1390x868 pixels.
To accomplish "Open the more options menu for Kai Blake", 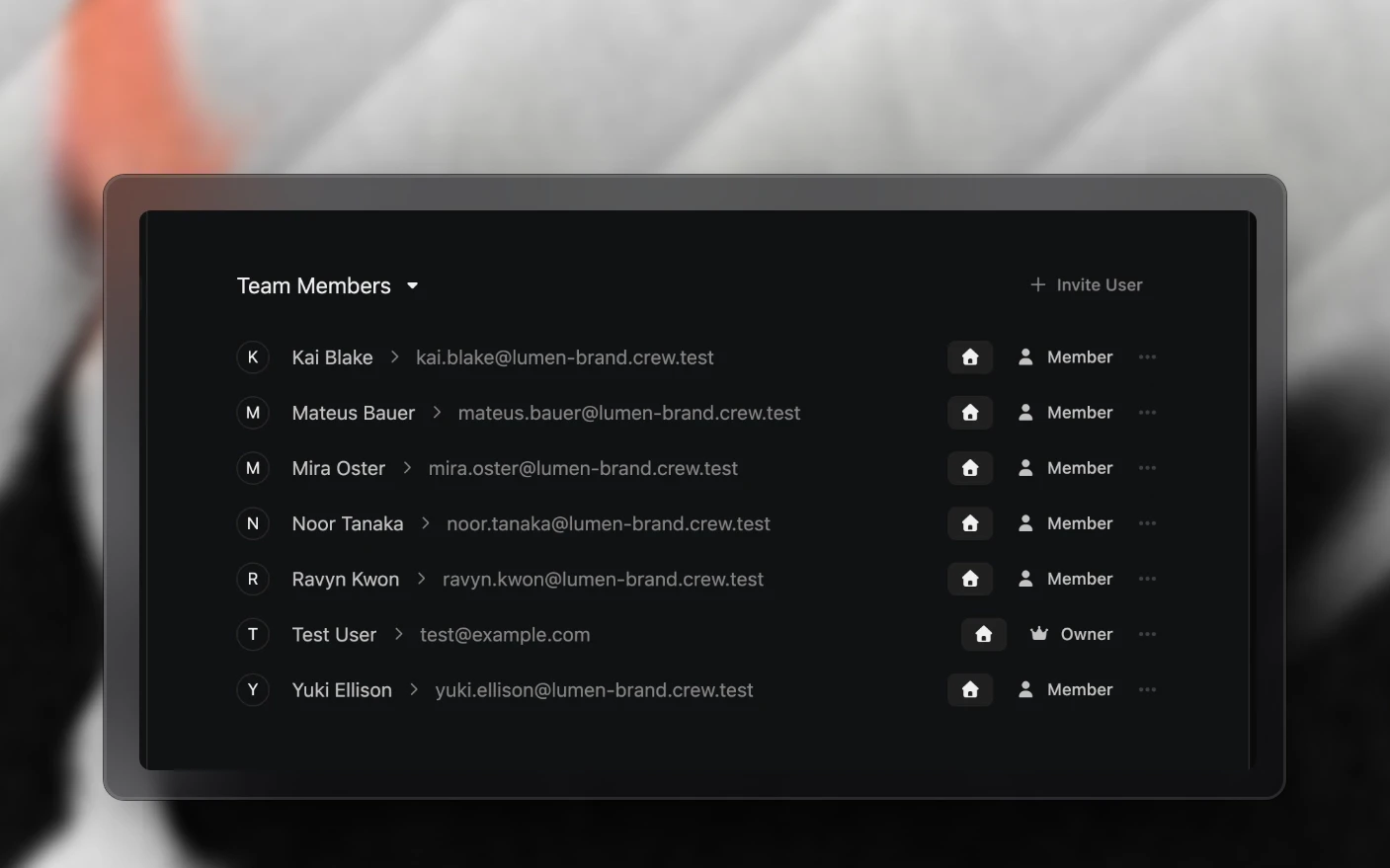I will [x=1147, y=357].
